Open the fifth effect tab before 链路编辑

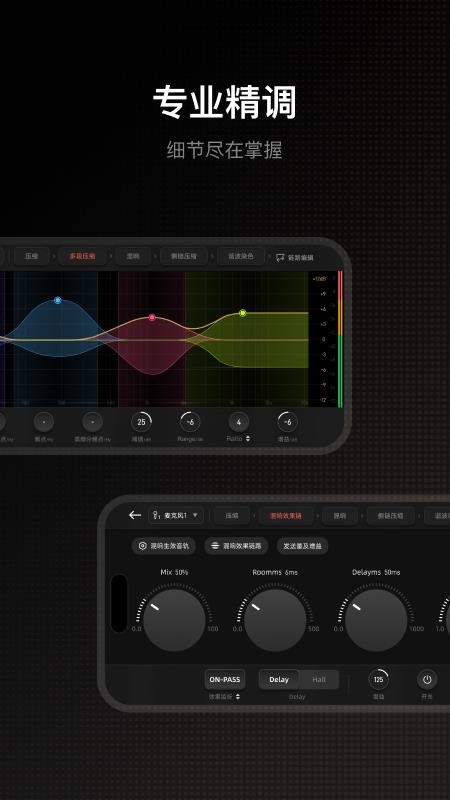(240, 256)
